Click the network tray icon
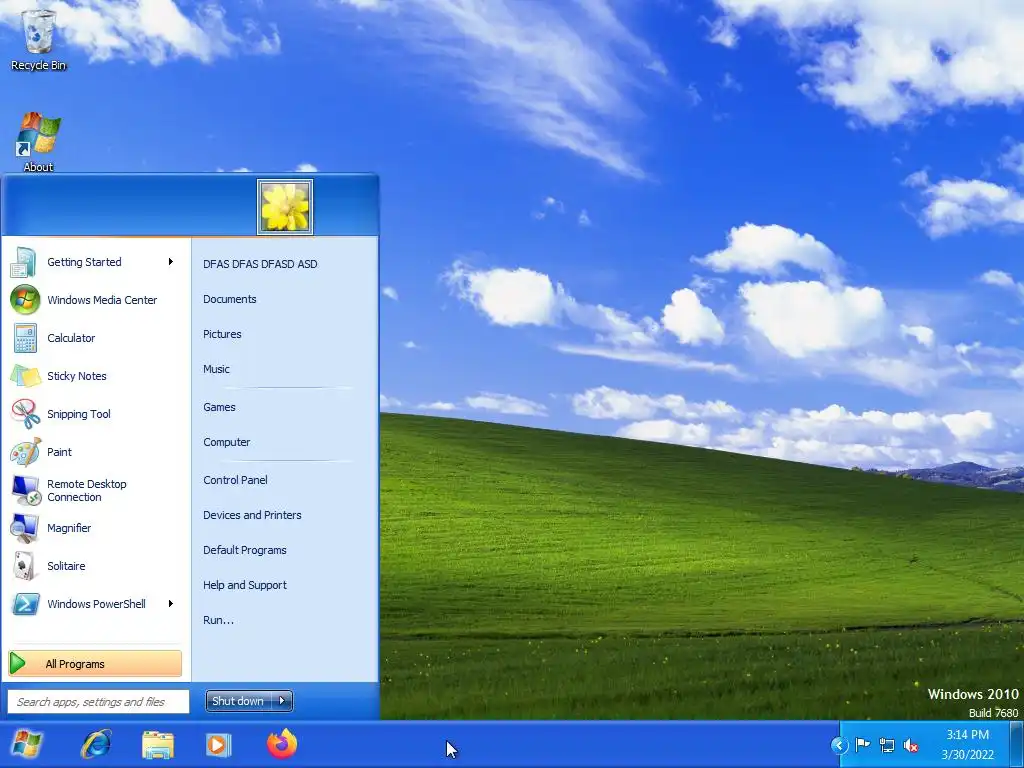This screenshot has height=768, width=1024. coord(886,744)
